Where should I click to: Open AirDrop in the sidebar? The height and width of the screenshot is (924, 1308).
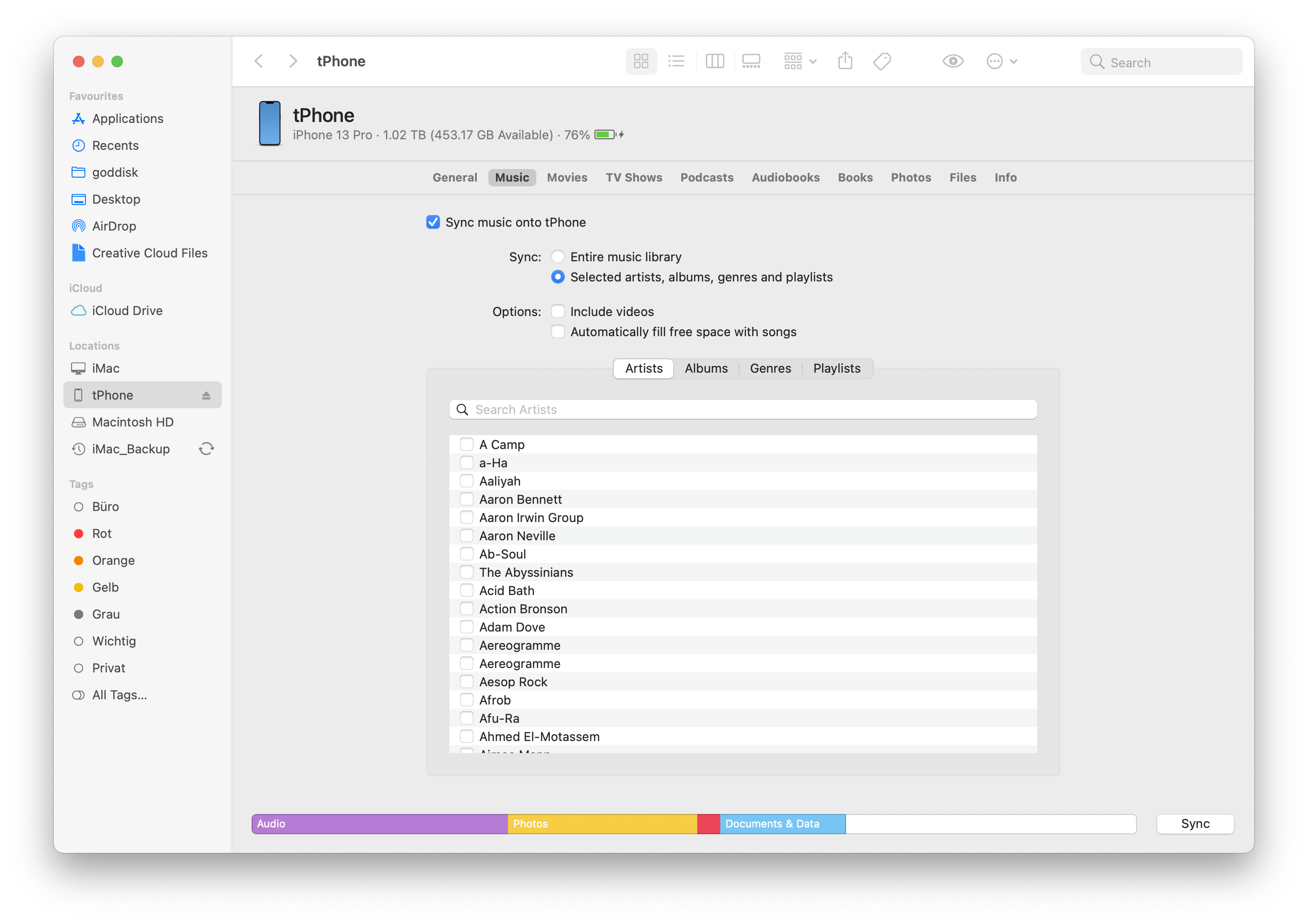pyautogui.click(x=142, y=226)
